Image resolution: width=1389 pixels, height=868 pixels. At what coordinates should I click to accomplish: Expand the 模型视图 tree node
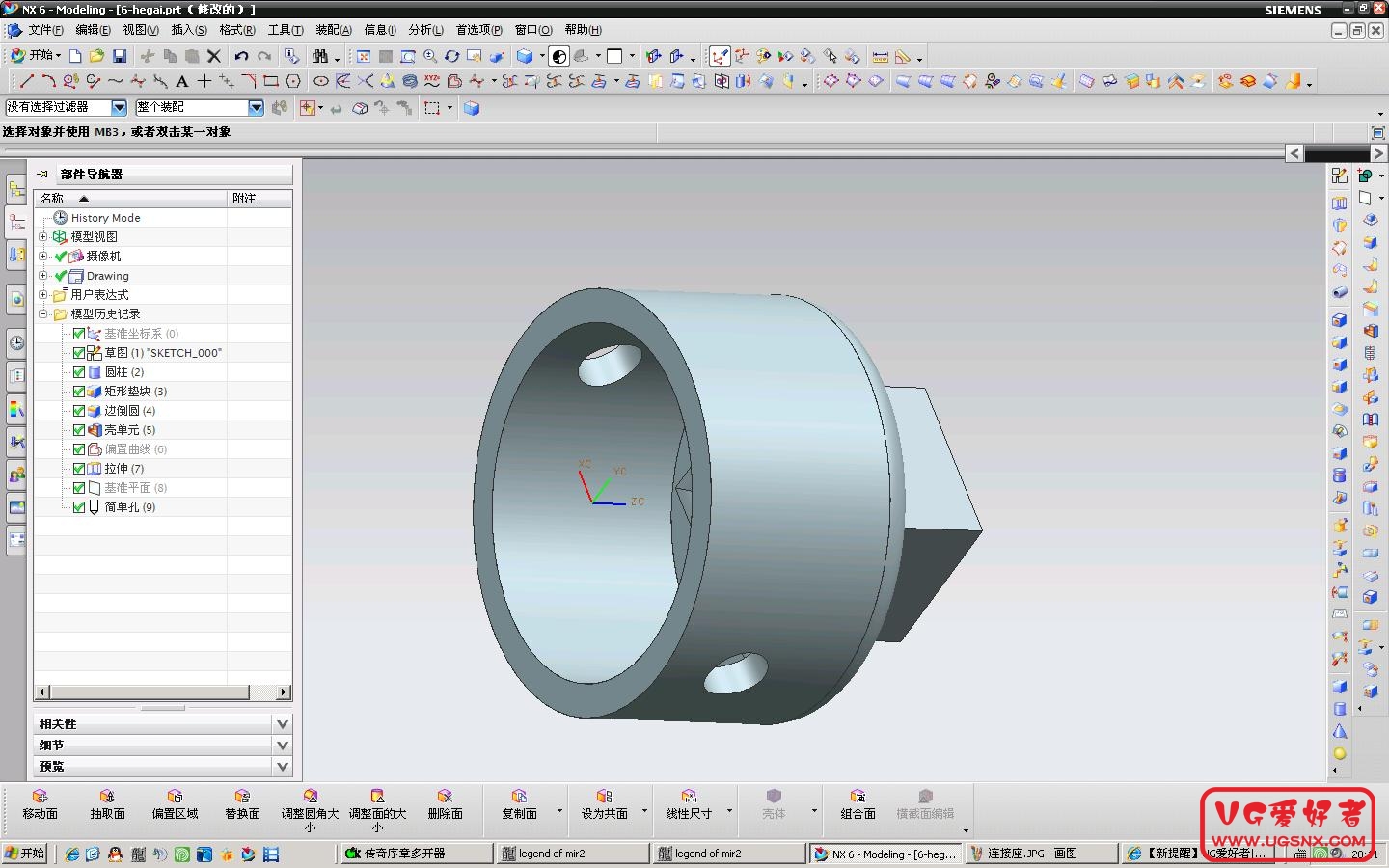(42, 236)
